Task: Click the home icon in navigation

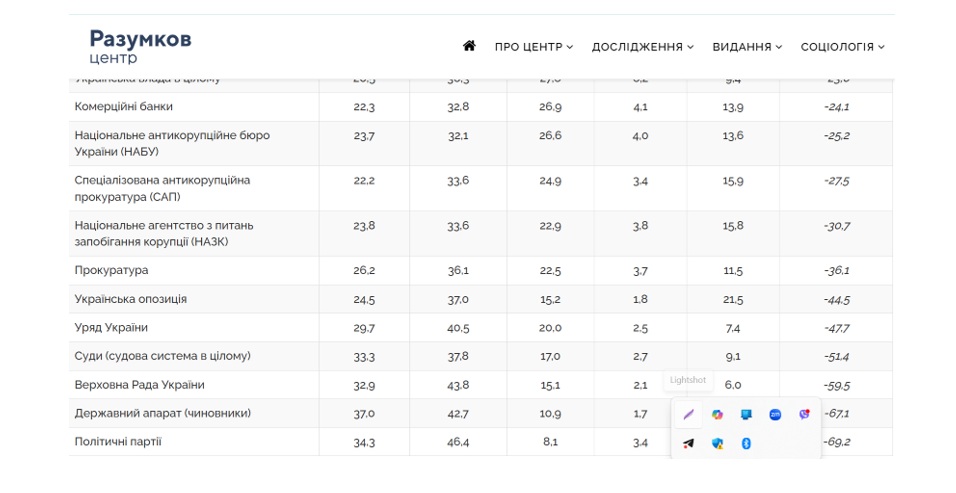Action: pos(469,46)
